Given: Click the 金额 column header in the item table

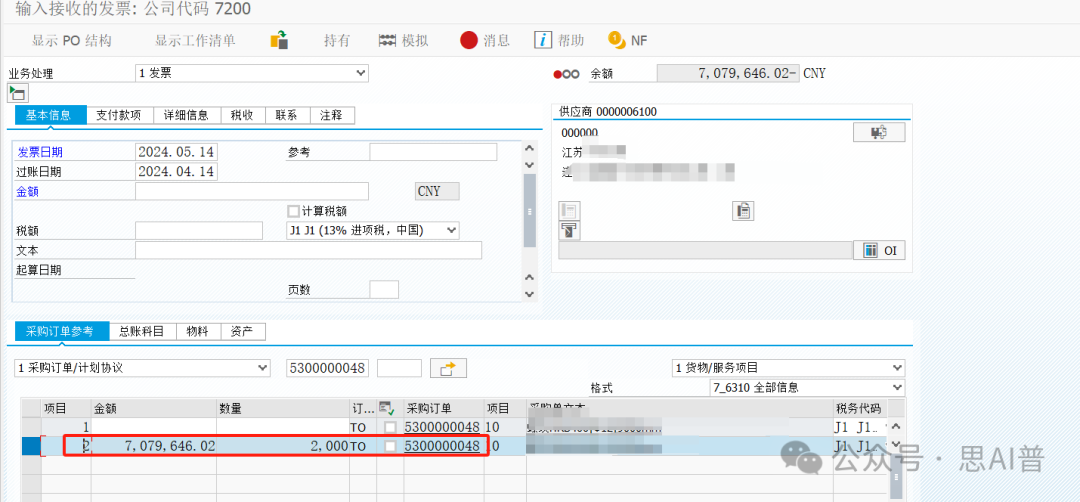Looking at the screenshot, I should pos(154,408).
